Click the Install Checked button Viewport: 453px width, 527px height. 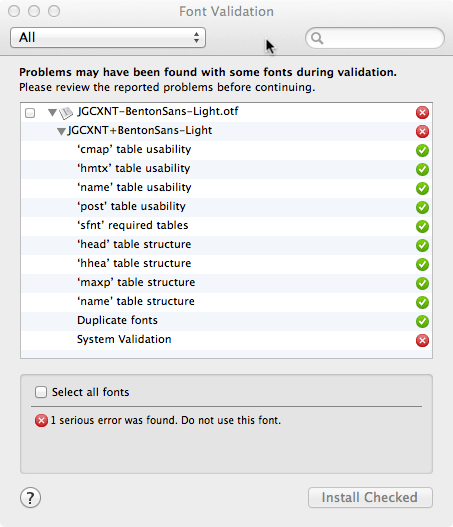[370, 497]
